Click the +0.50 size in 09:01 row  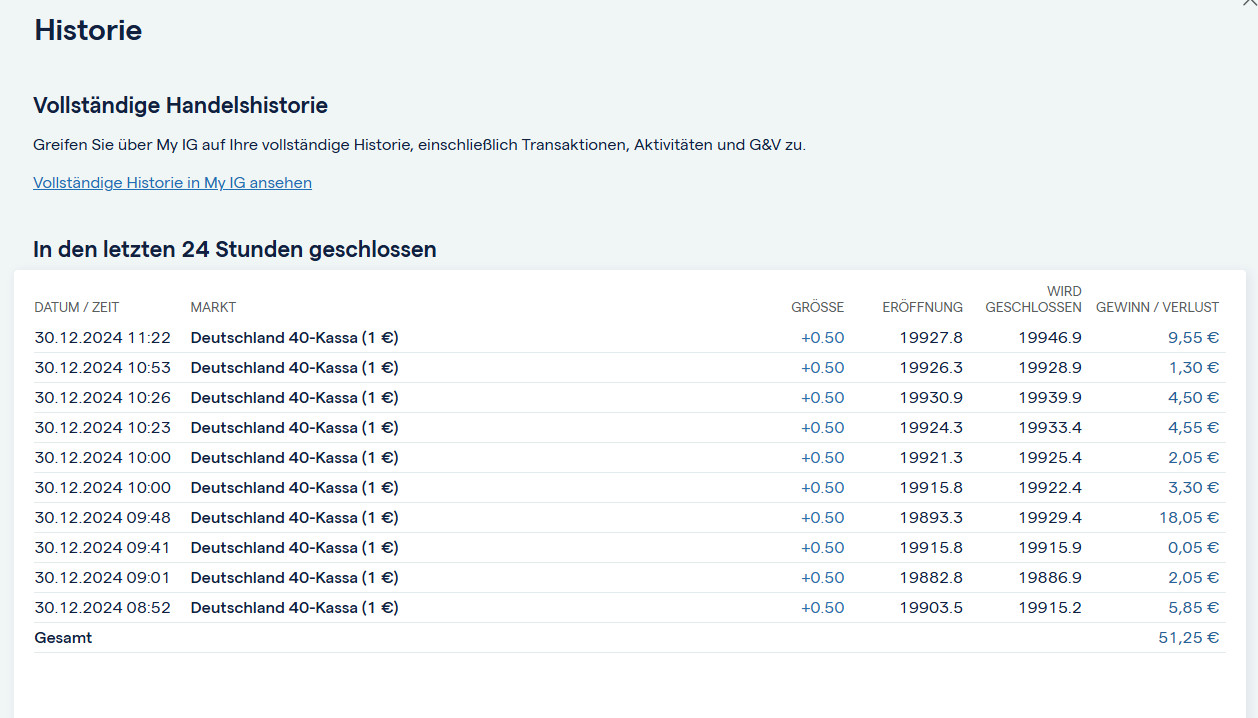(822, 578)
